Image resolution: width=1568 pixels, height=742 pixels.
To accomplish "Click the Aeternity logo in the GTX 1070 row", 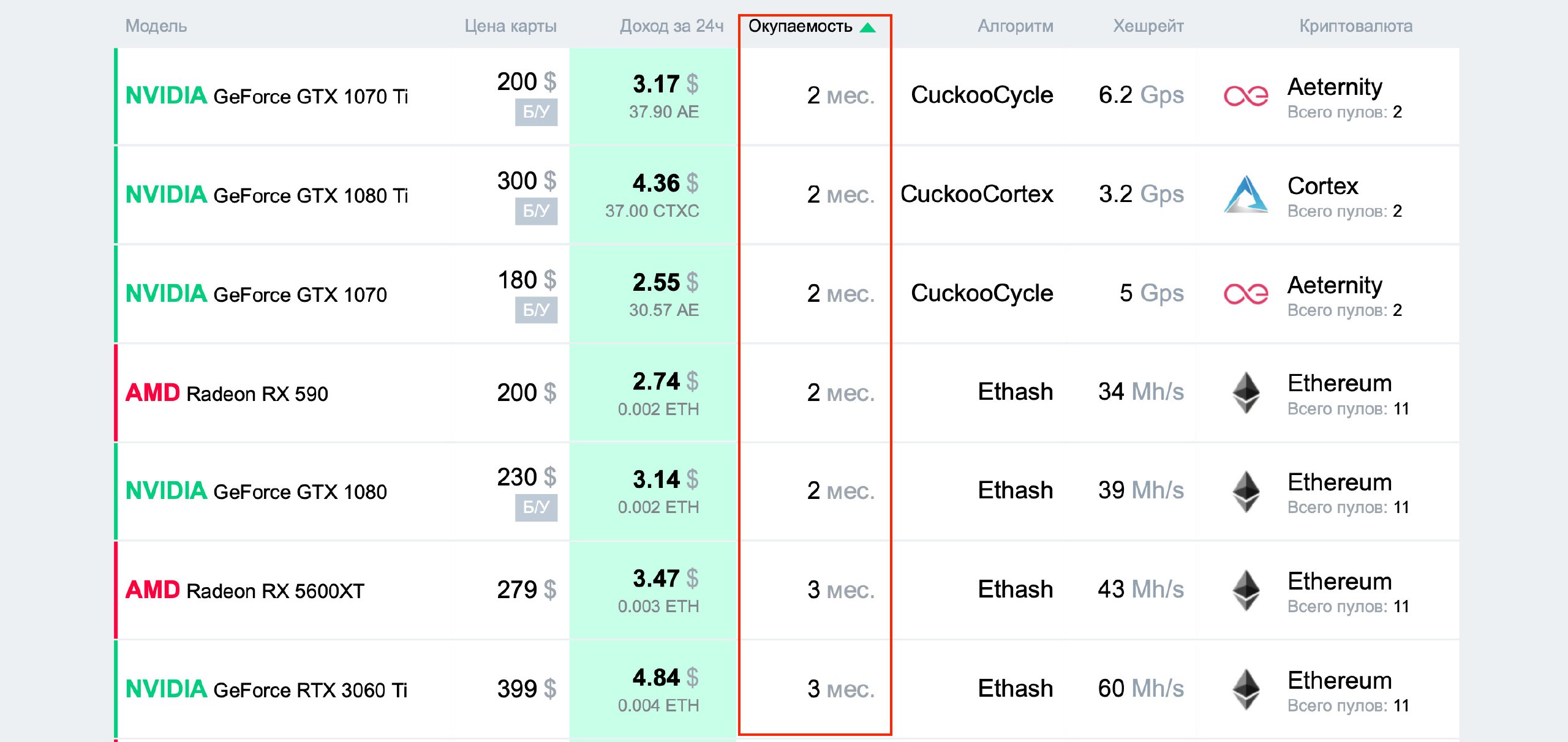I will coord(1246,294).
